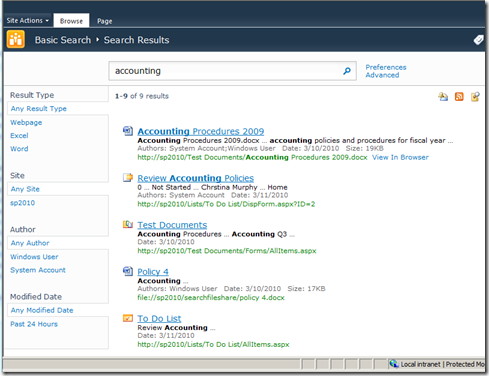
Task: Open the policy 4.docx file URL
Action: [211, 298]
